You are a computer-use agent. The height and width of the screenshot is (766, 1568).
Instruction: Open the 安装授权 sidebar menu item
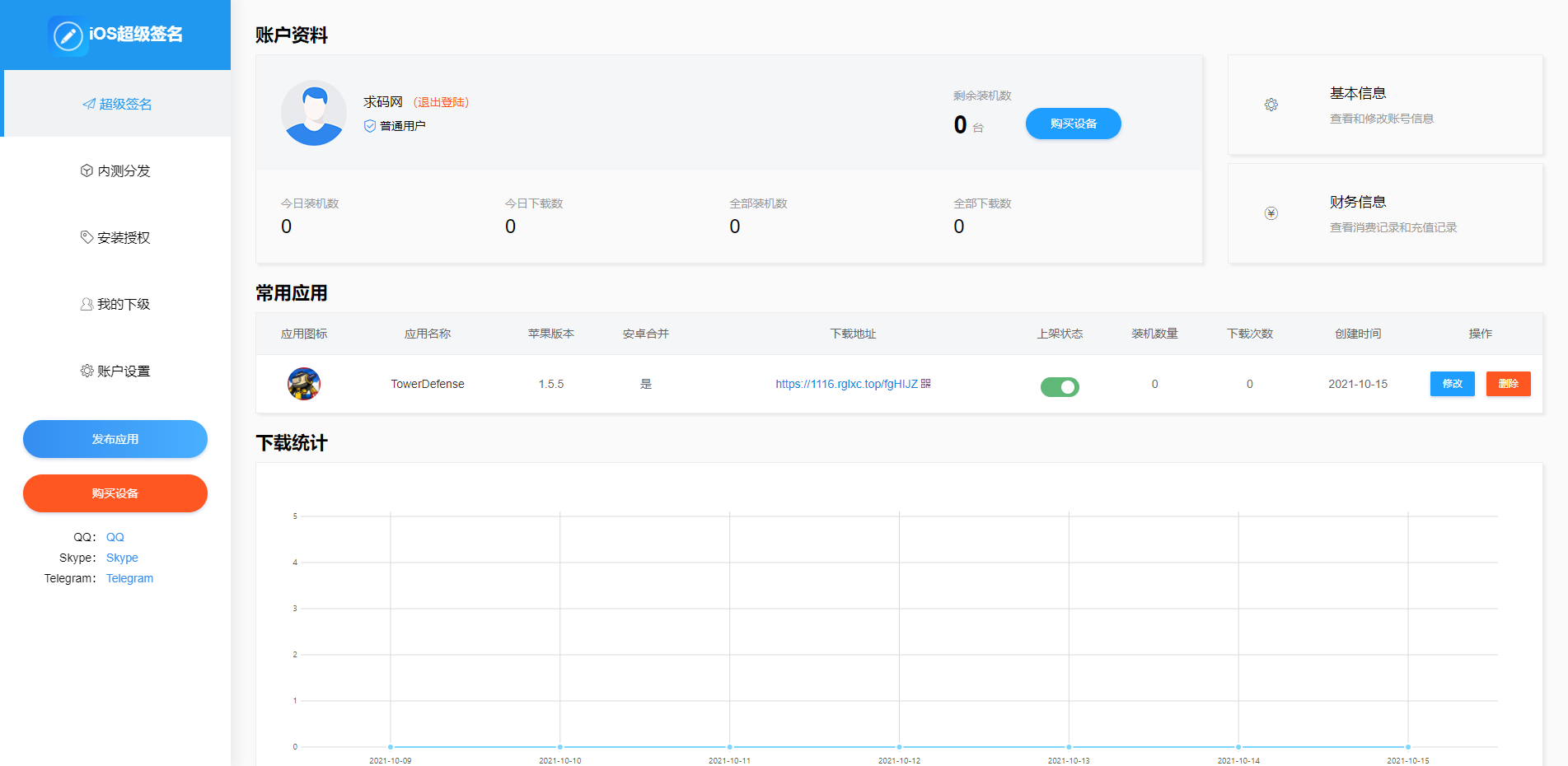[x=115, y=237]
